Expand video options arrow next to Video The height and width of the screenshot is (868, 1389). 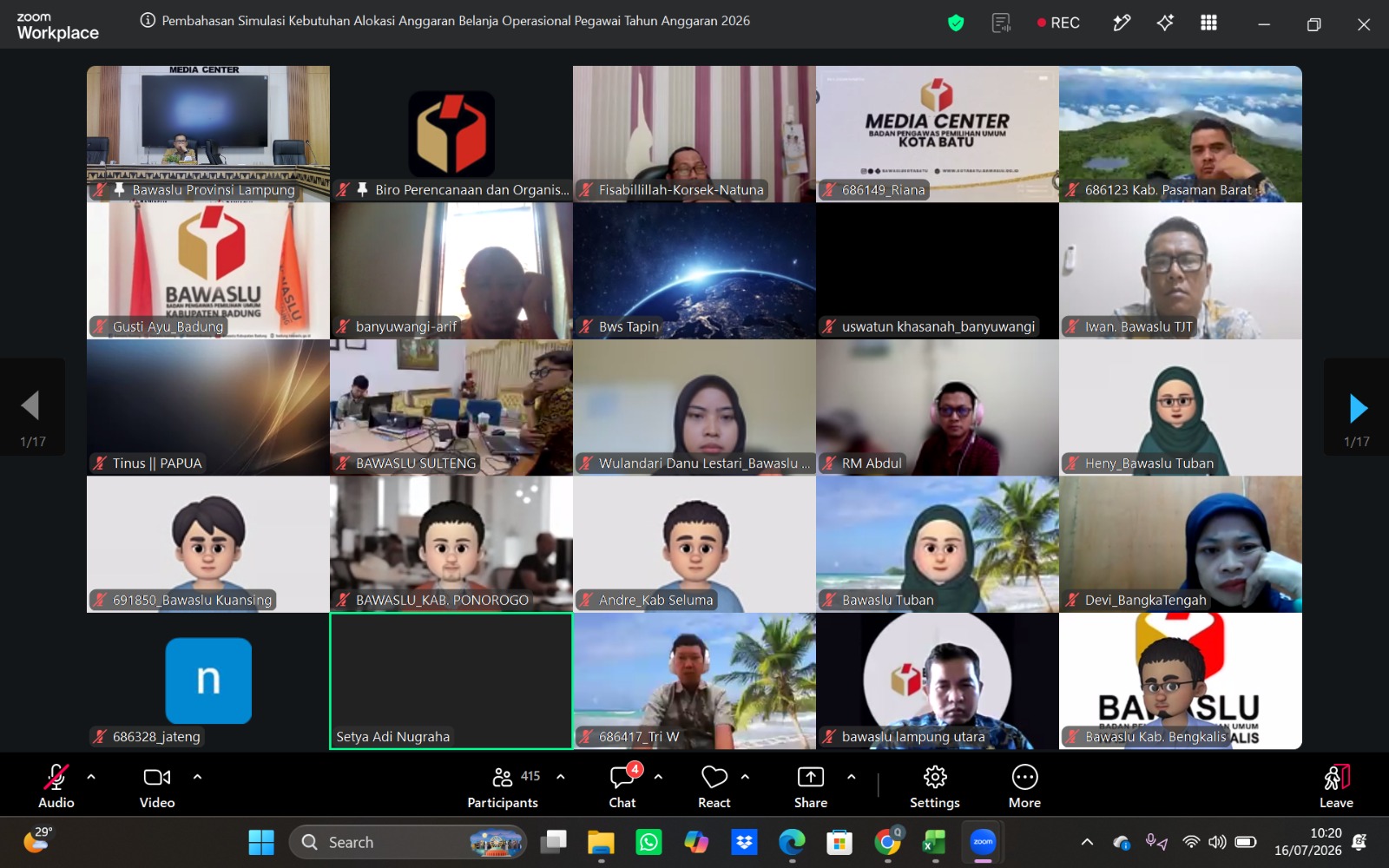(197, 777)
